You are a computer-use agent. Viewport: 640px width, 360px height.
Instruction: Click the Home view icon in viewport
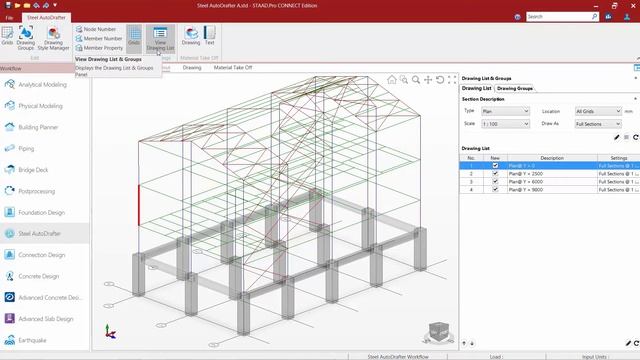pyautogui.click(x=392, y=80)
